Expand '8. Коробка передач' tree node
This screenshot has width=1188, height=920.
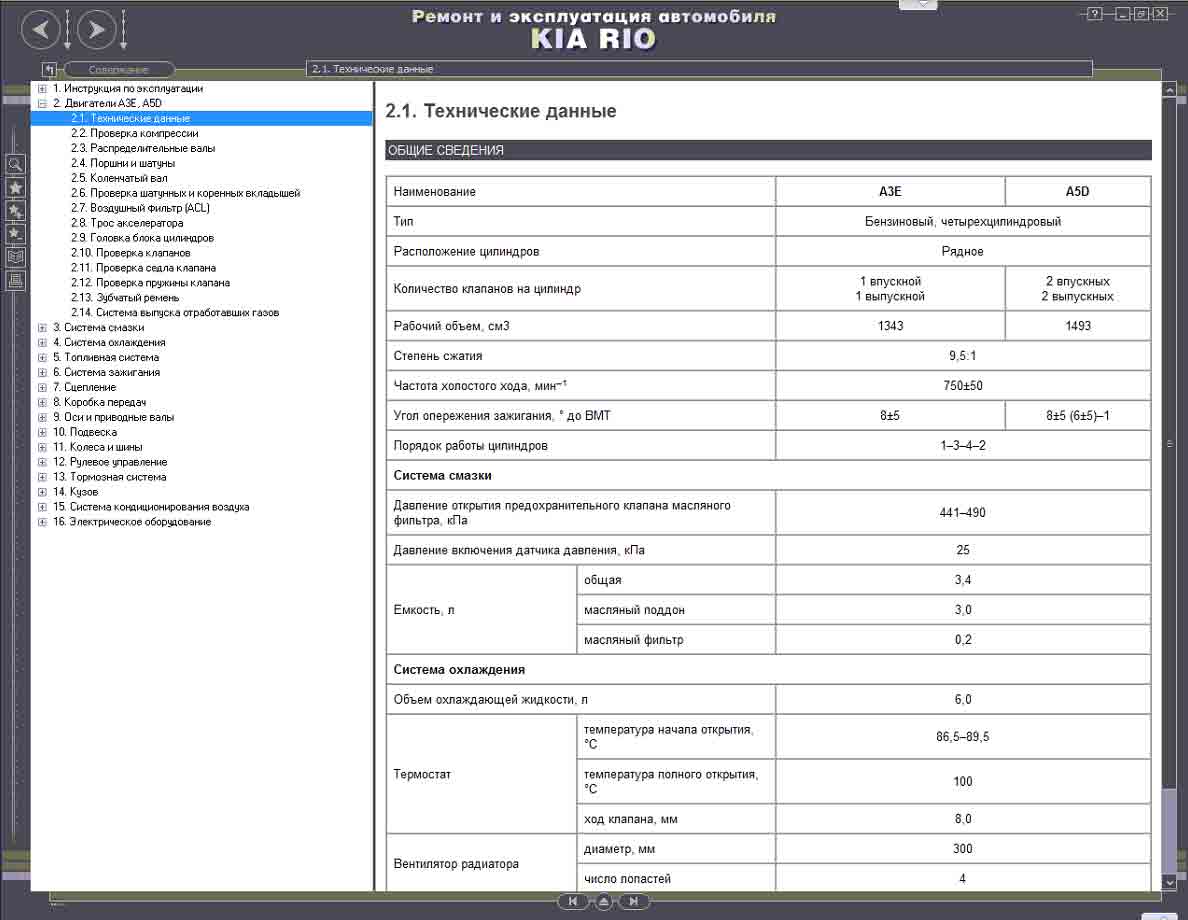[x=42, y=402]
